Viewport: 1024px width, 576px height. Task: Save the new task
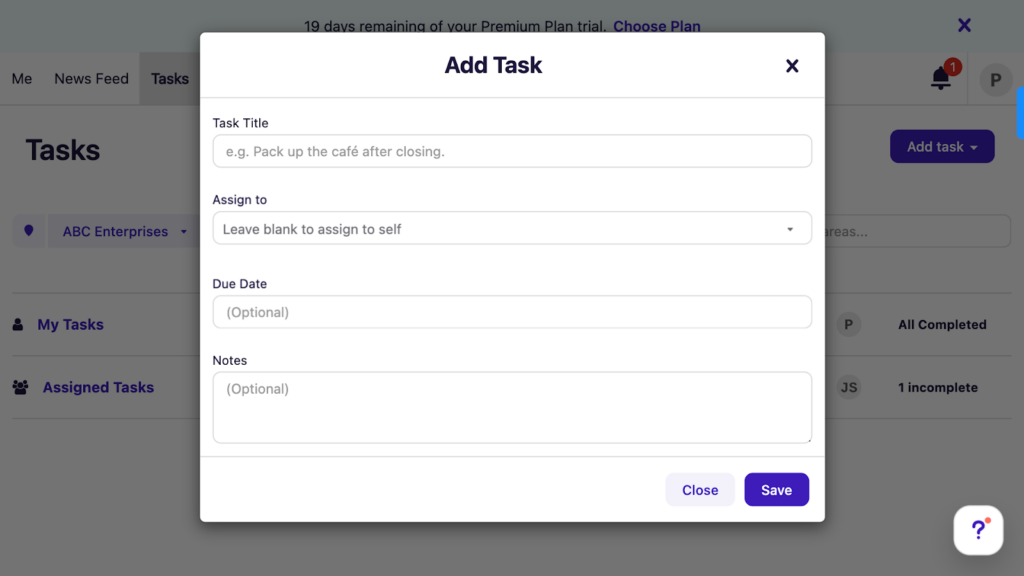(x=776, y=490)
